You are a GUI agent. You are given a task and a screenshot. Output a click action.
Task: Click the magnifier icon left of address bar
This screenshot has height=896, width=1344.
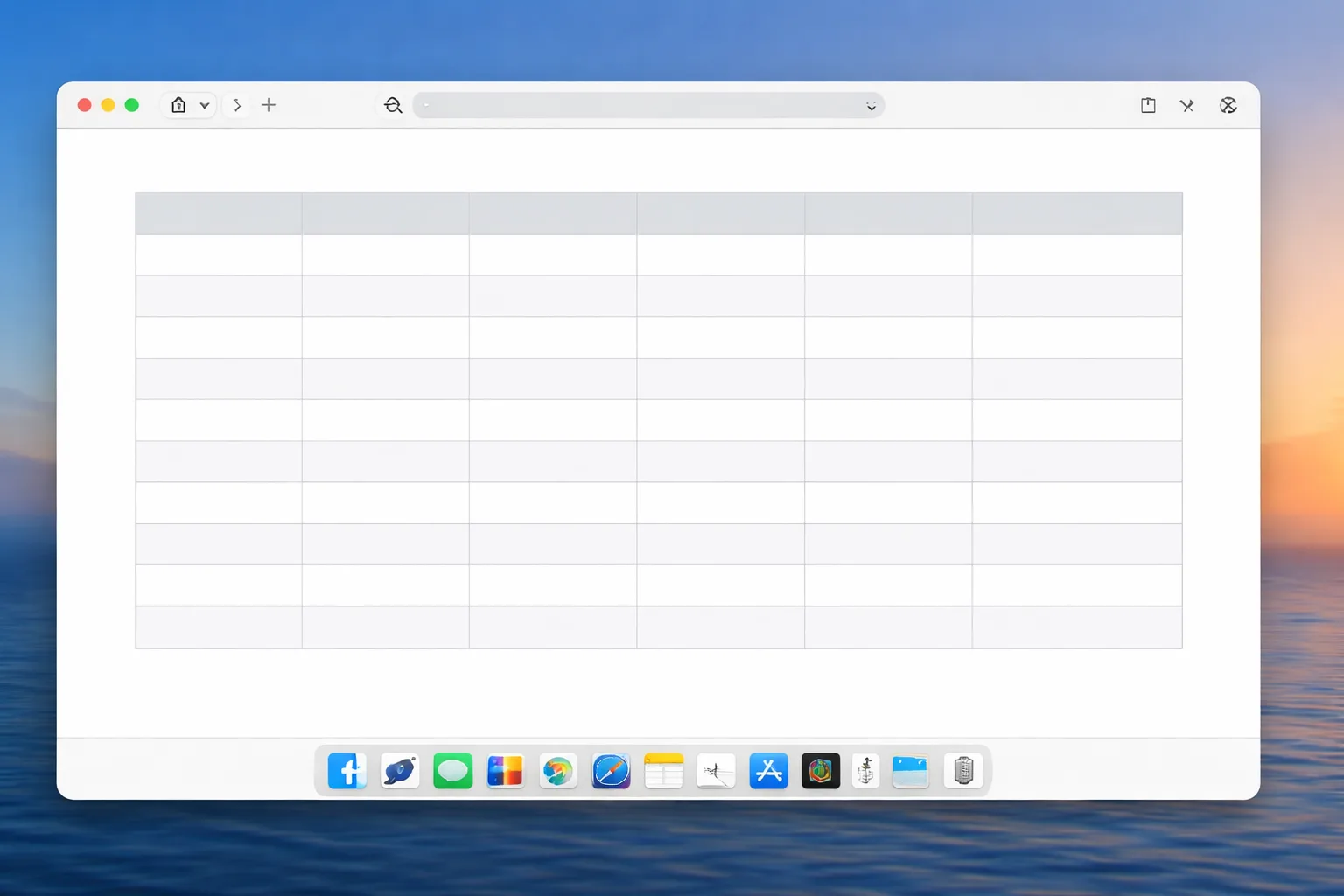tap(393, 105)
